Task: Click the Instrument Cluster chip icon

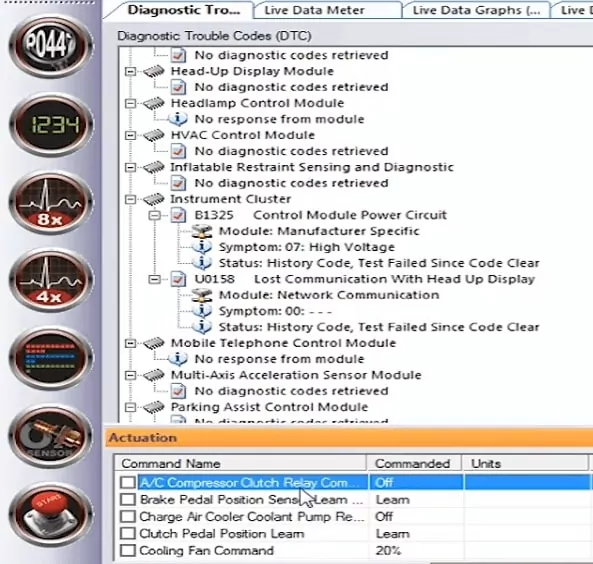Action: tap(154, 199)
